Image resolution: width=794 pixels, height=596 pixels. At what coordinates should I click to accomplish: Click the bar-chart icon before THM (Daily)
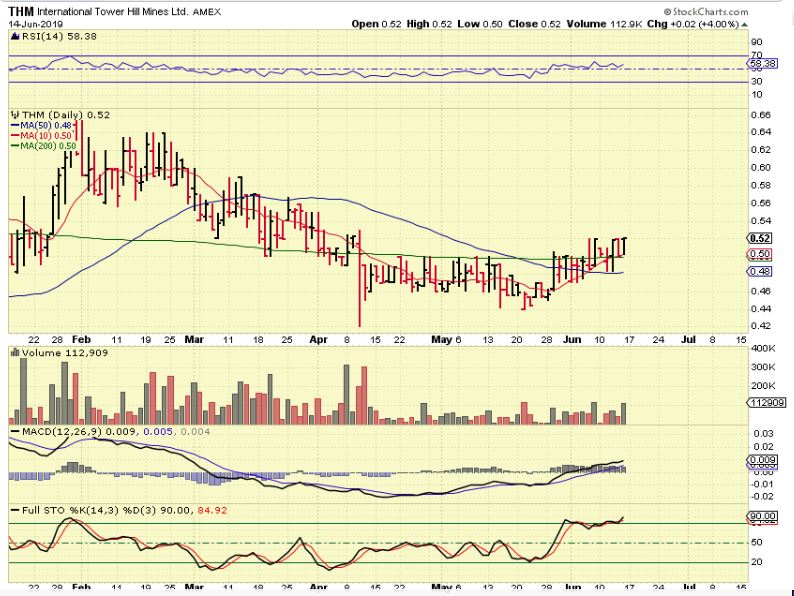15,115
